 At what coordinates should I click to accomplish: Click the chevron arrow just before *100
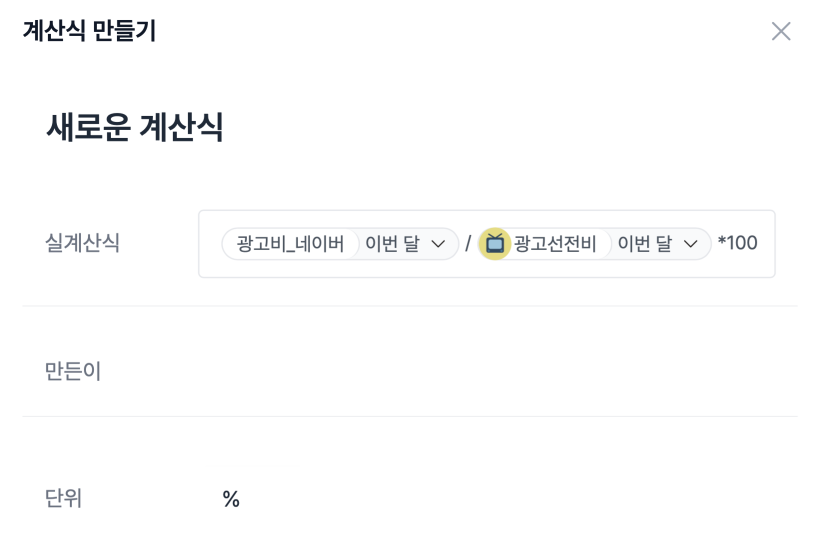tap(690, 244)
